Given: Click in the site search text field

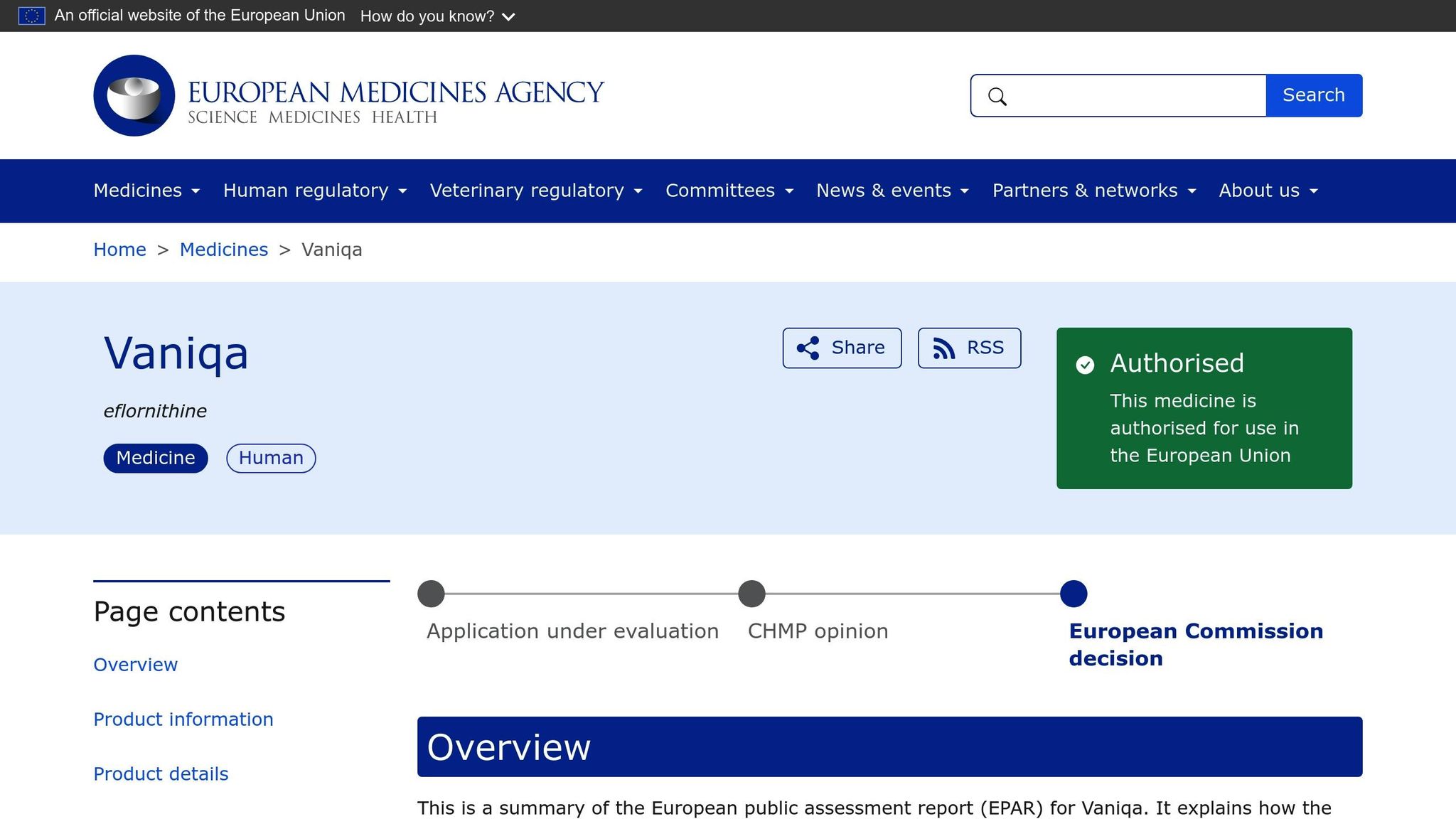Looking at the screenshot, I should click(1137, 95).
